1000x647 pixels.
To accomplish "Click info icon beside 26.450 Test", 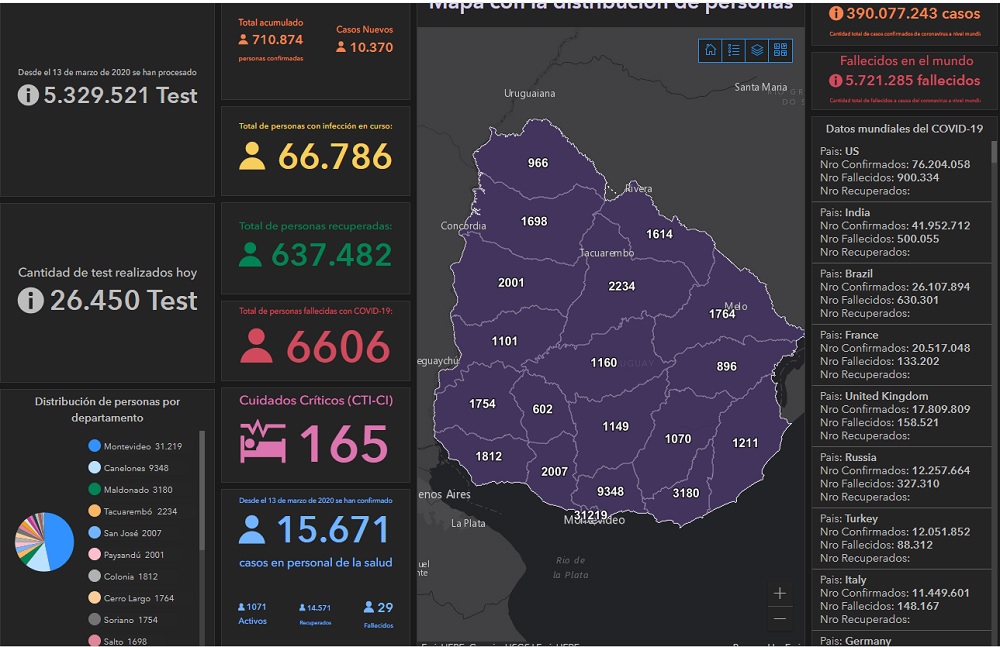I will coord(30,300).
